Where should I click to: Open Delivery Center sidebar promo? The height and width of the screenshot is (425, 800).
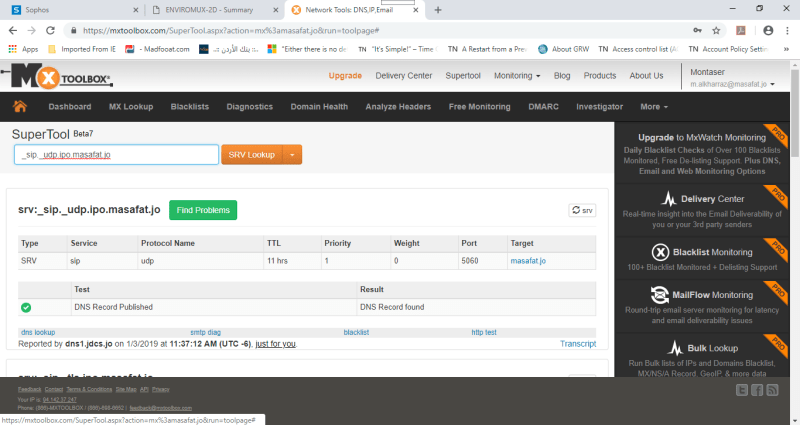702,210
